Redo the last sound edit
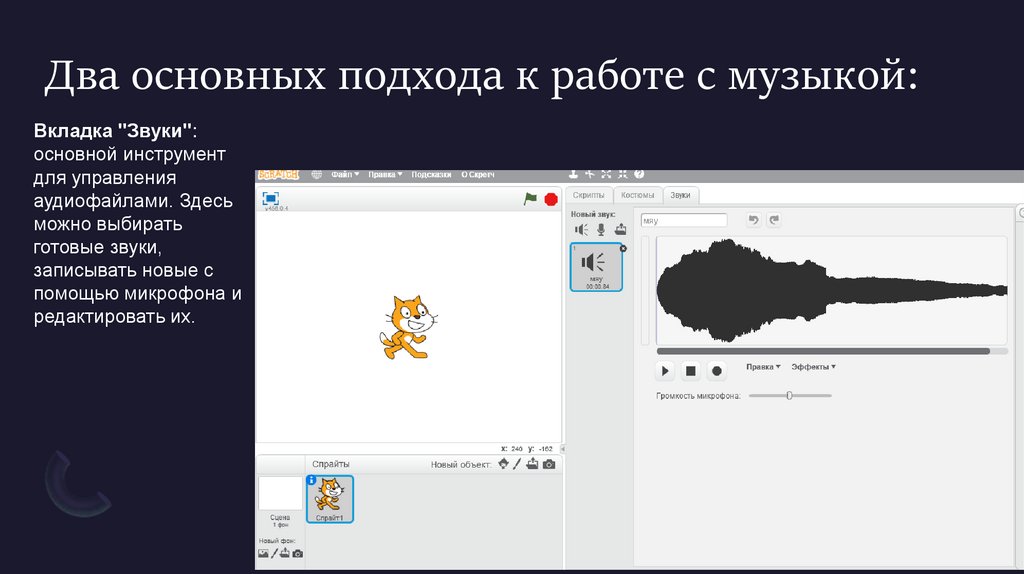The height and width of the screenshot is (574, 1024). tap(774, 220)
